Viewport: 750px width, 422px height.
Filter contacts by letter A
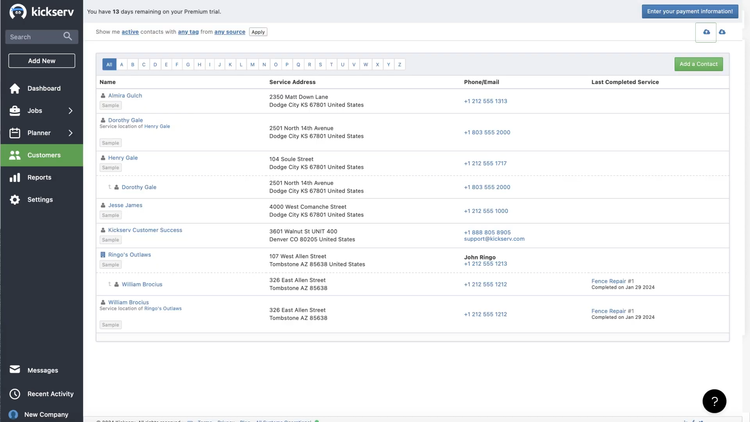coord(121,65)
